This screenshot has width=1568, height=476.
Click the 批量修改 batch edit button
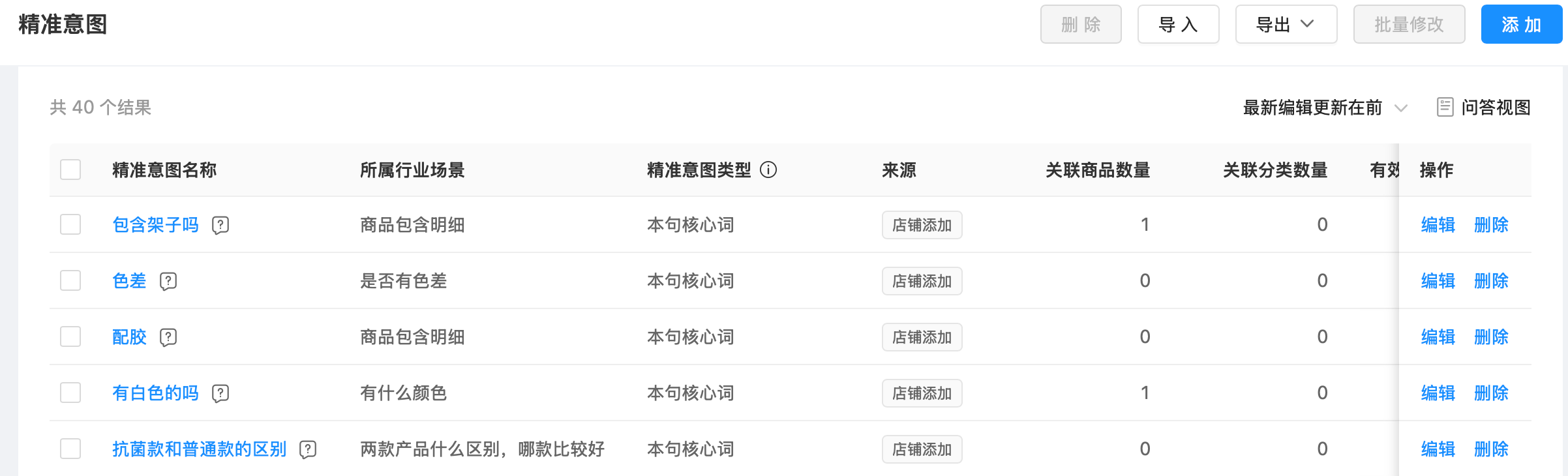click(1409, 24)
